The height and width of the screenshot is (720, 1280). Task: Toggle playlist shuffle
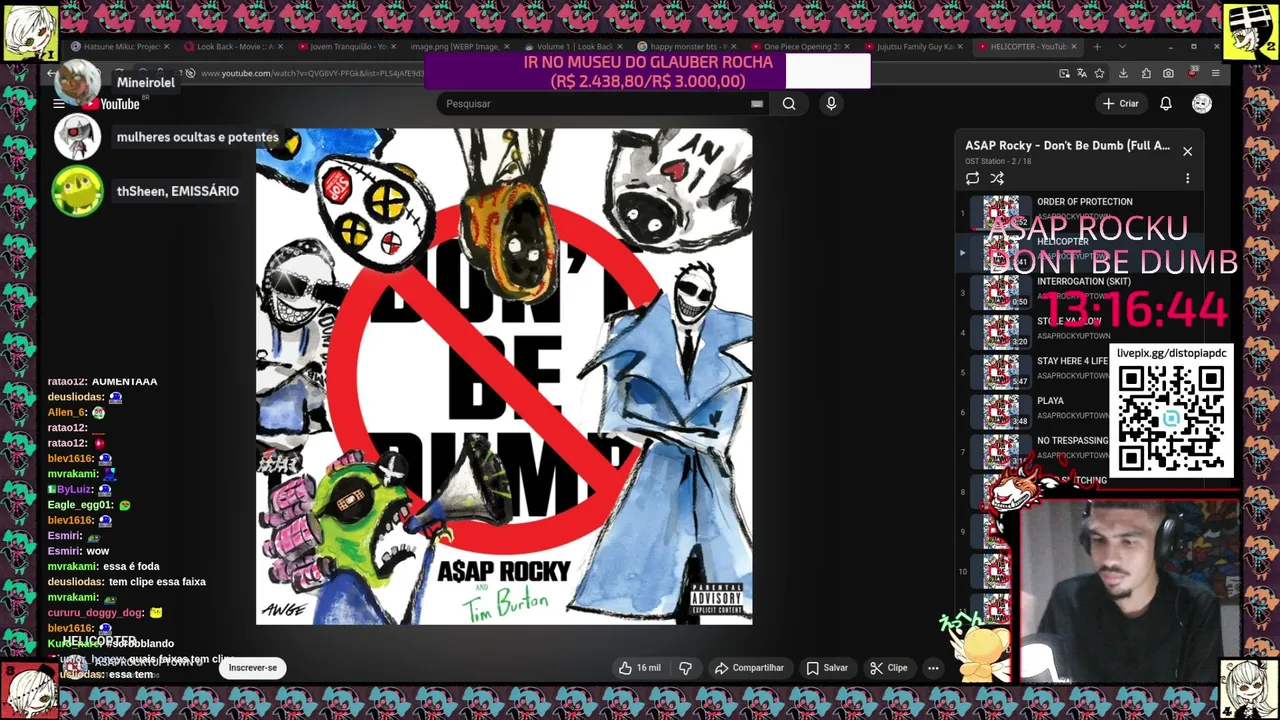[997, 178]
